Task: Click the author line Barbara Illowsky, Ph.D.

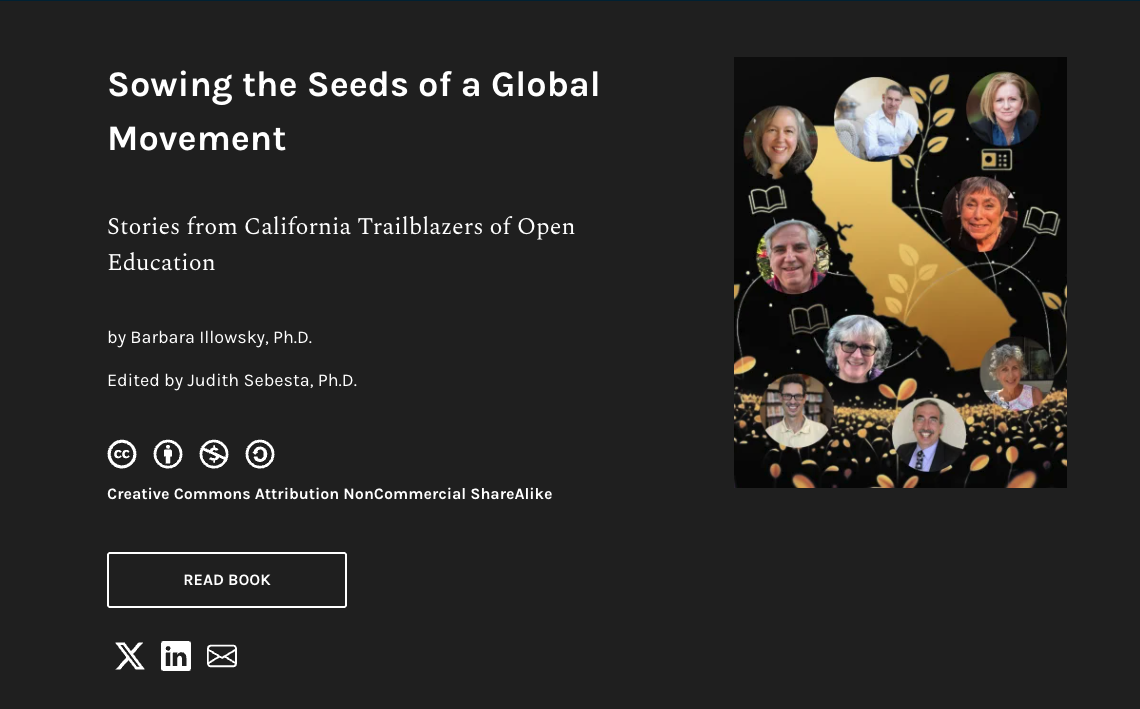Action: tap(210, 338)
